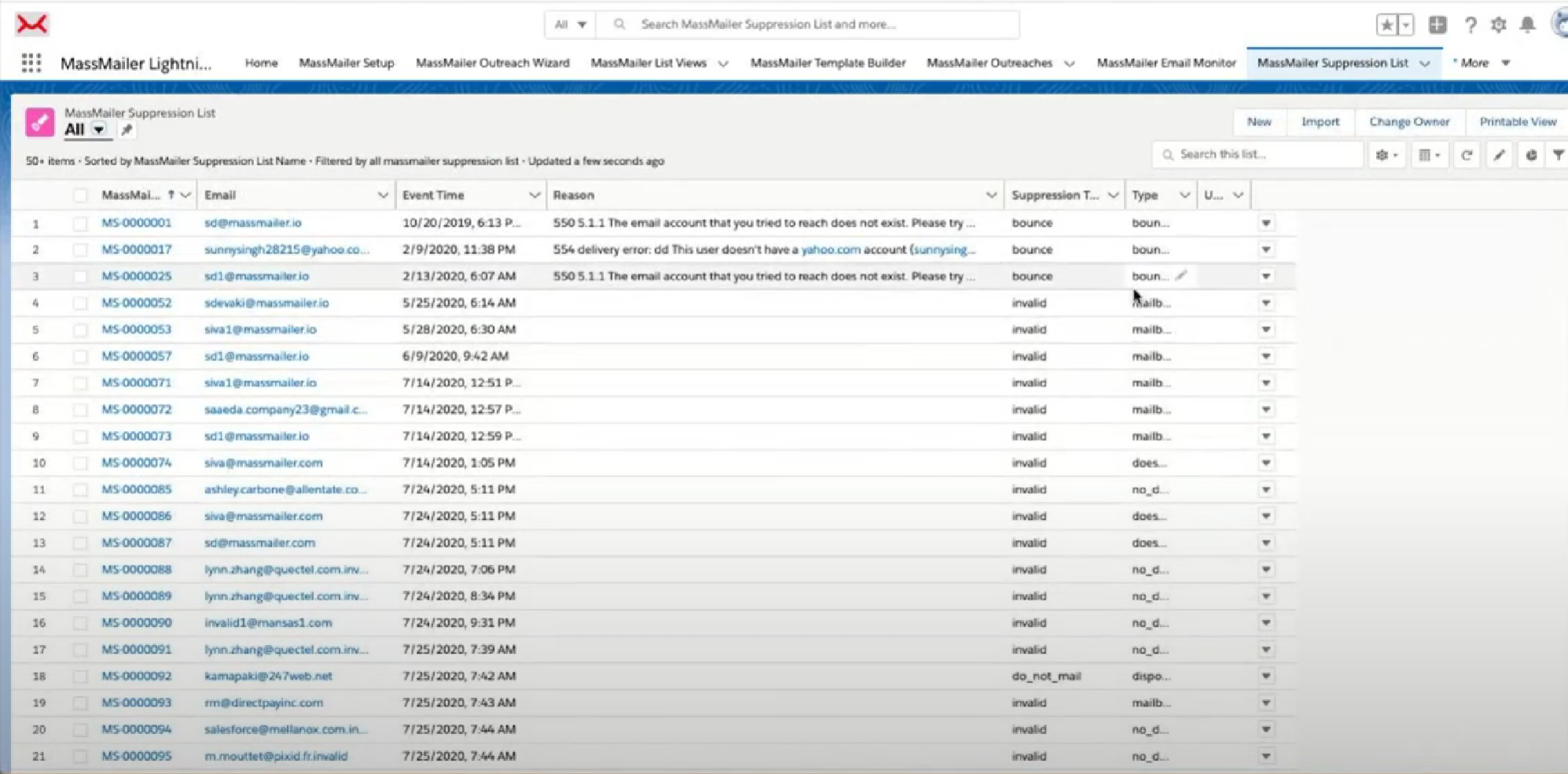Click the Global Actions plus icon
Viewport: 1568px width, 774px height.
(x=1437, y=24)
